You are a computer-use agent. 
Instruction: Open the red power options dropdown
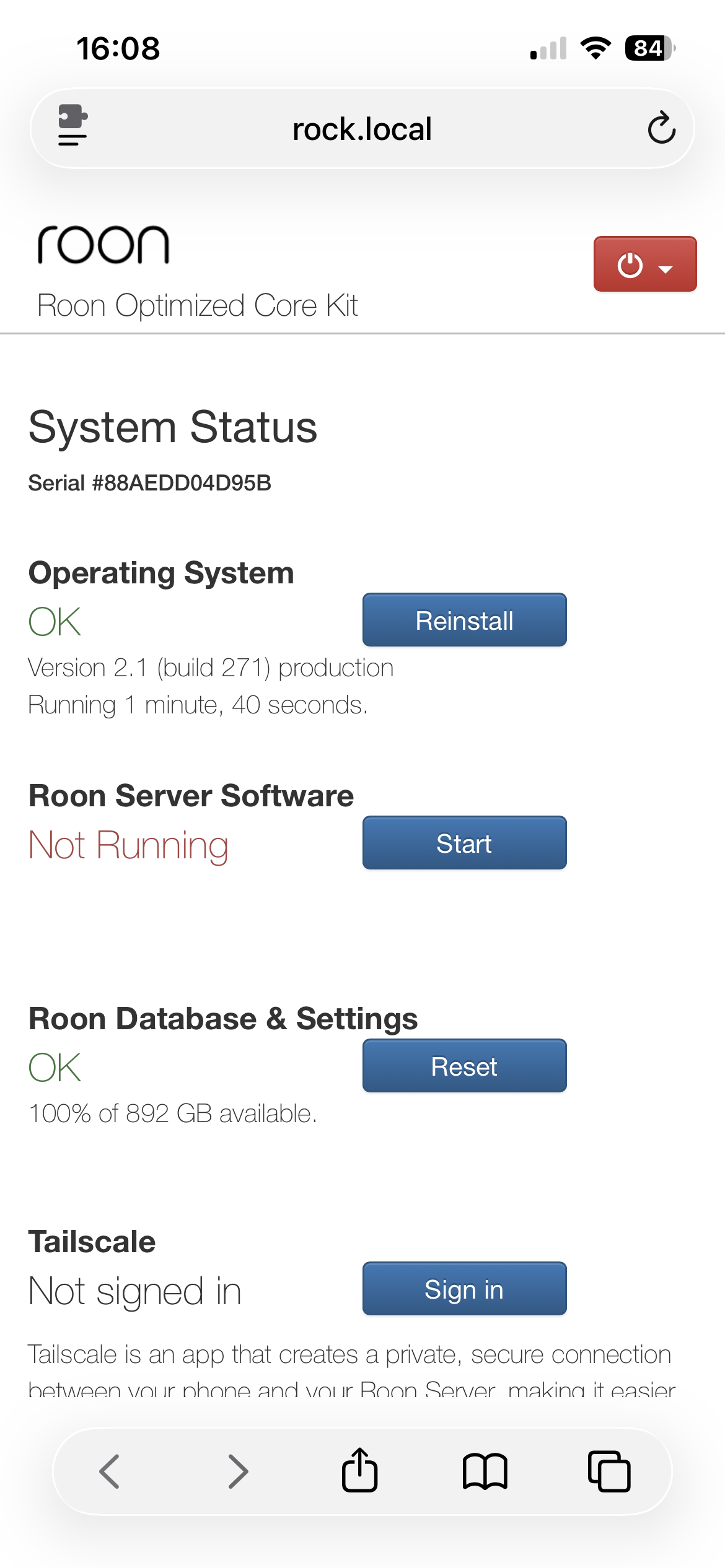click(x=645, y=264)
